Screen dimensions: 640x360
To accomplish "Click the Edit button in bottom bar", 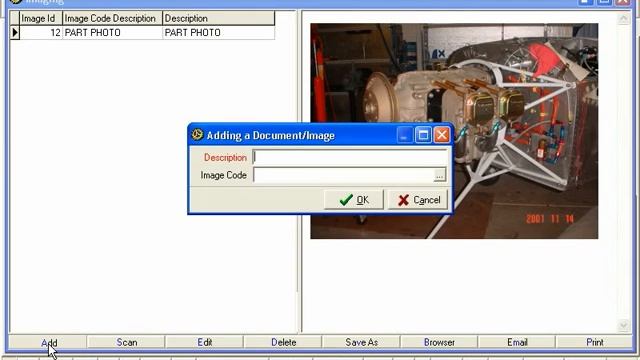I will point(204,342).
